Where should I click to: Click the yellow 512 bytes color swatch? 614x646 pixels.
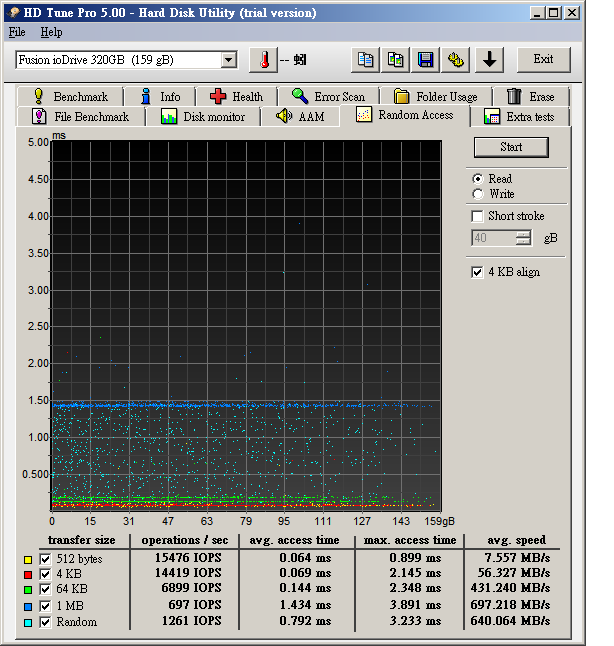pos(28,559)
